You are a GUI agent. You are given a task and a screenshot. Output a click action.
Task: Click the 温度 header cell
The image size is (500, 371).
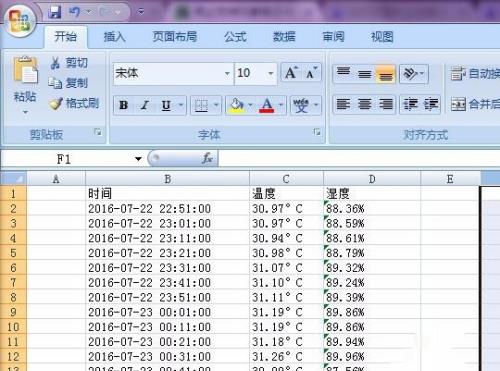tap(286, 193)
